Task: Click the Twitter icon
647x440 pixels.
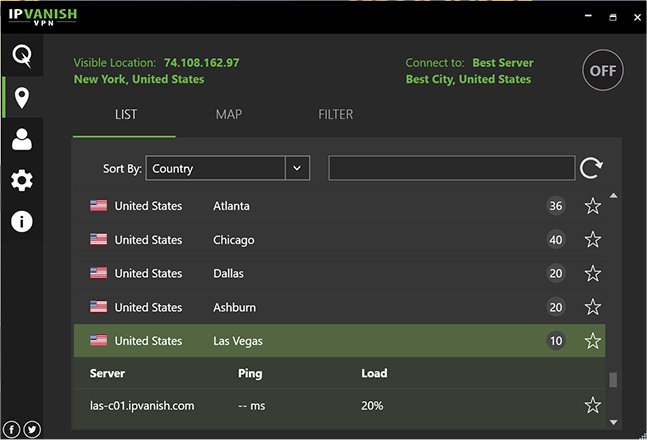Action: [32, 429]
